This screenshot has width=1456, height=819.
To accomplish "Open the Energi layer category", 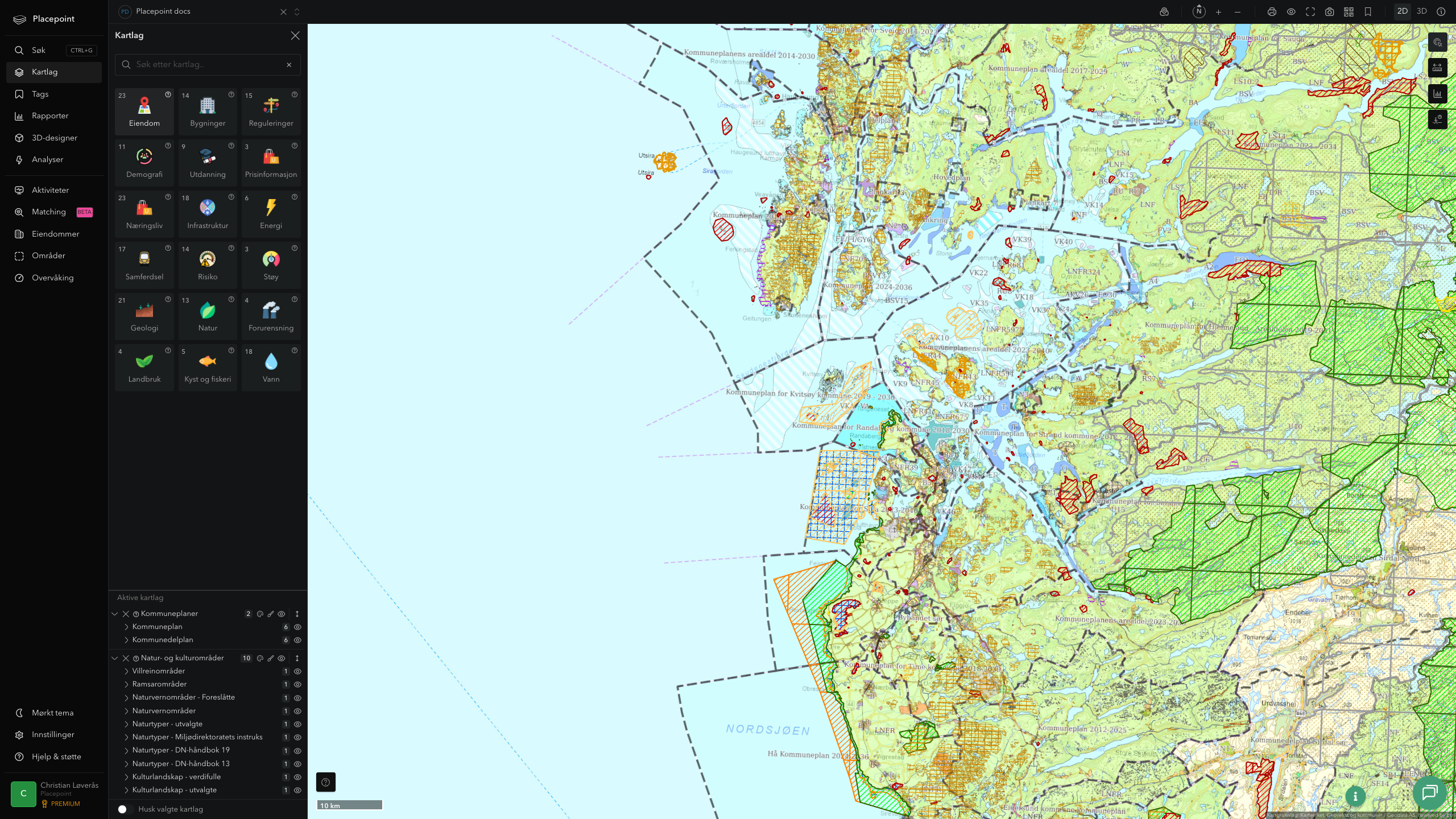I will [x=271, y=214].
